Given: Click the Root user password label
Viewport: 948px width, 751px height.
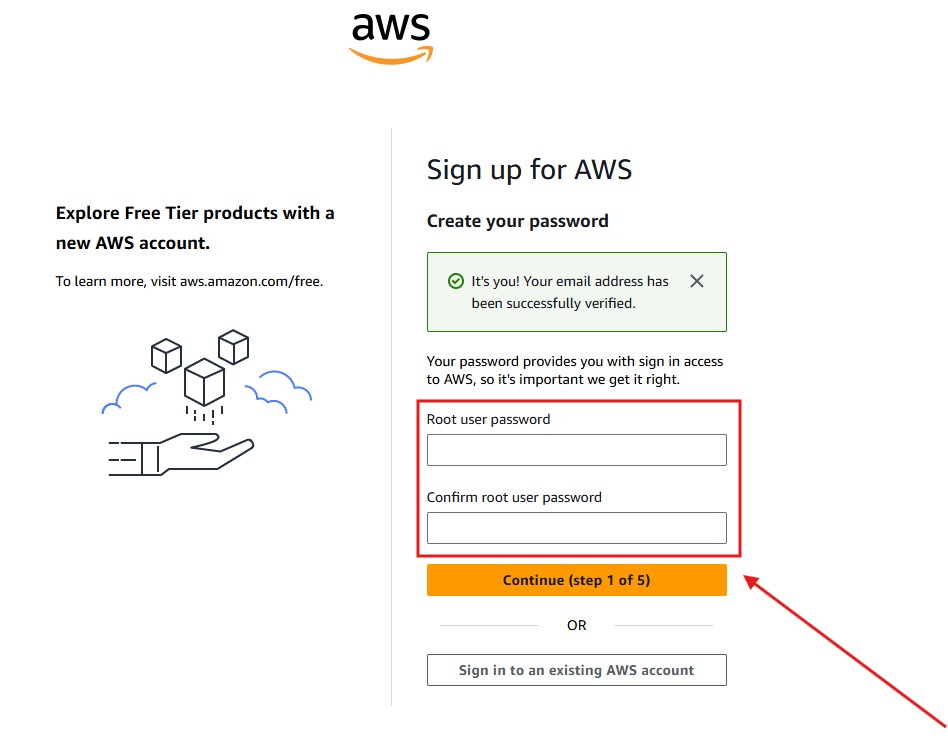Looking at the screenshot, I should [x=488, y=419].
